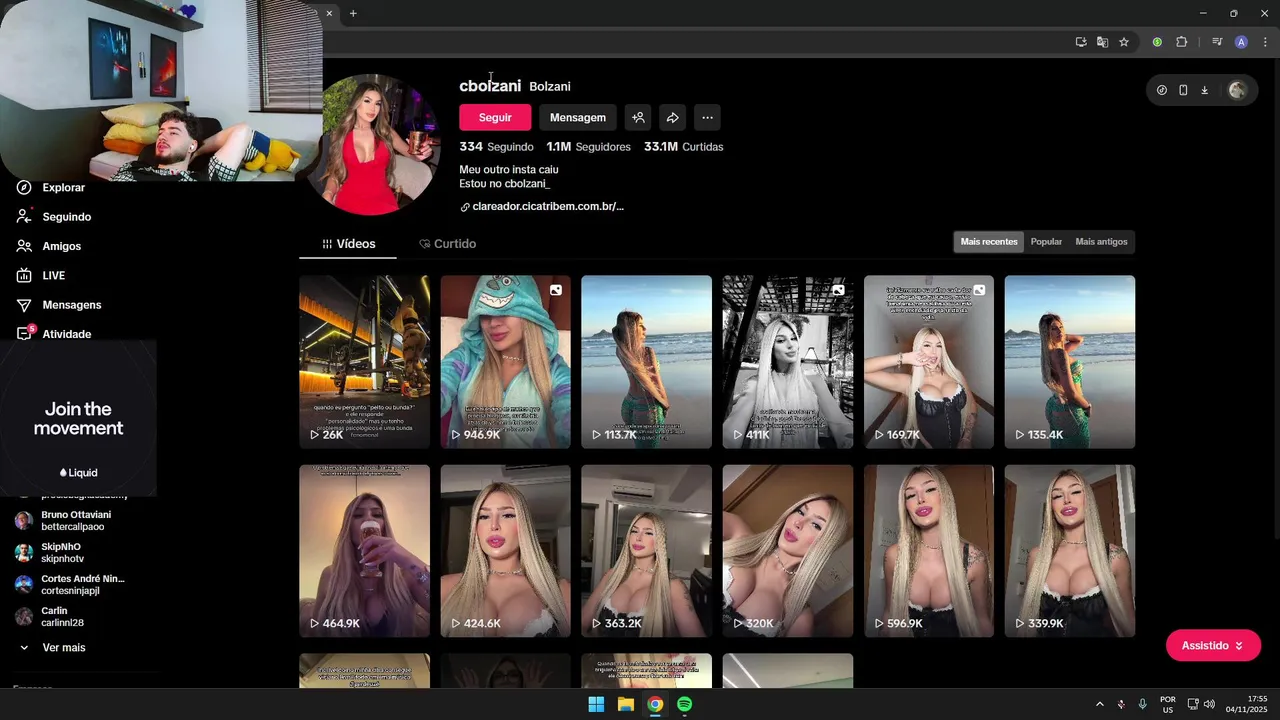Open the video with 424.6K views
This screenshot has width=1280, height=720.
(505, 551)
